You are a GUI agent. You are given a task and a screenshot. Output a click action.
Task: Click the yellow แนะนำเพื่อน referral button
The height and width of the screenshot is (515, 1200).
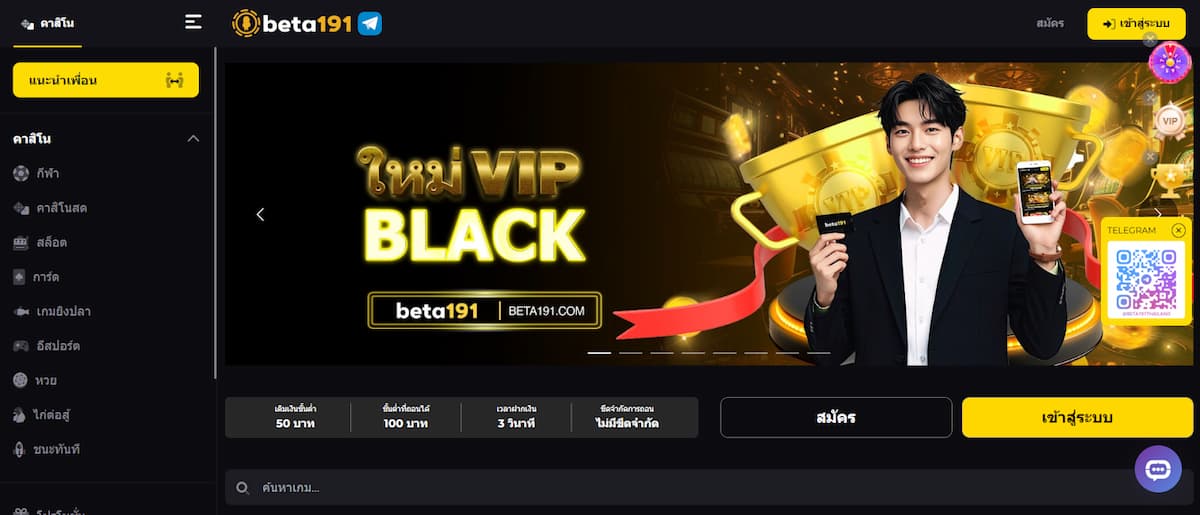click(106, 80)
